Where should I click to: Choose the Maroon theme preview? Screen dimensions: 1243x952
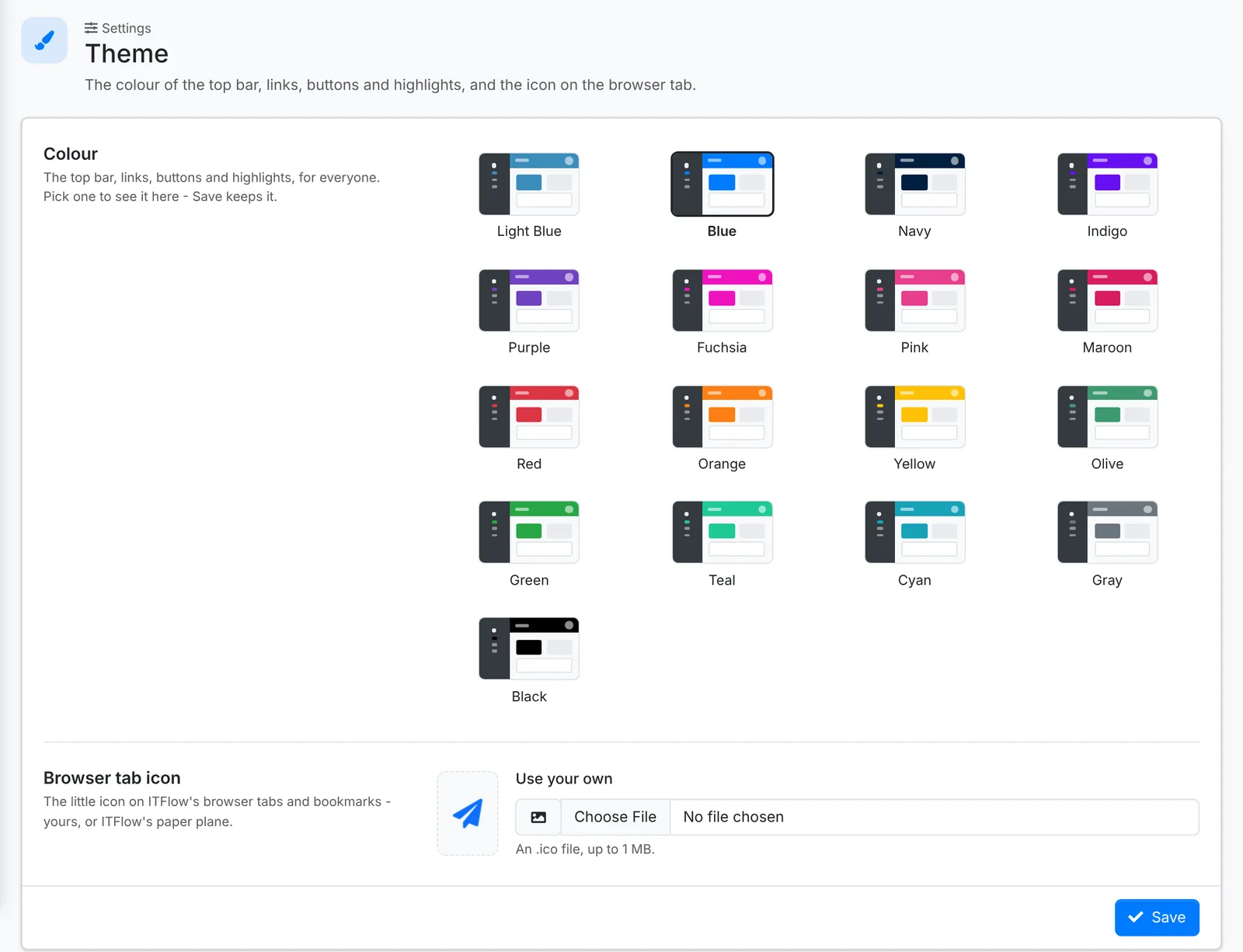click(1107, 301)
